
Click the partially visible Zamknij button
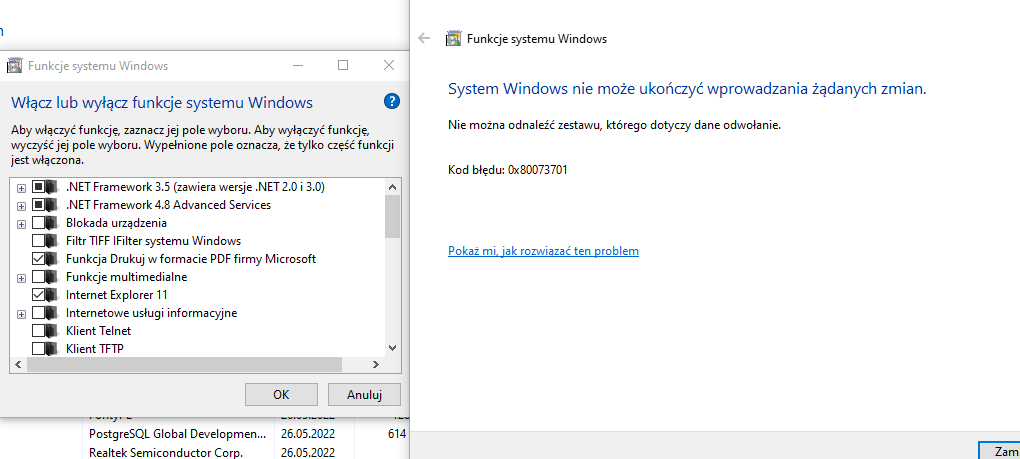point(999,451)
